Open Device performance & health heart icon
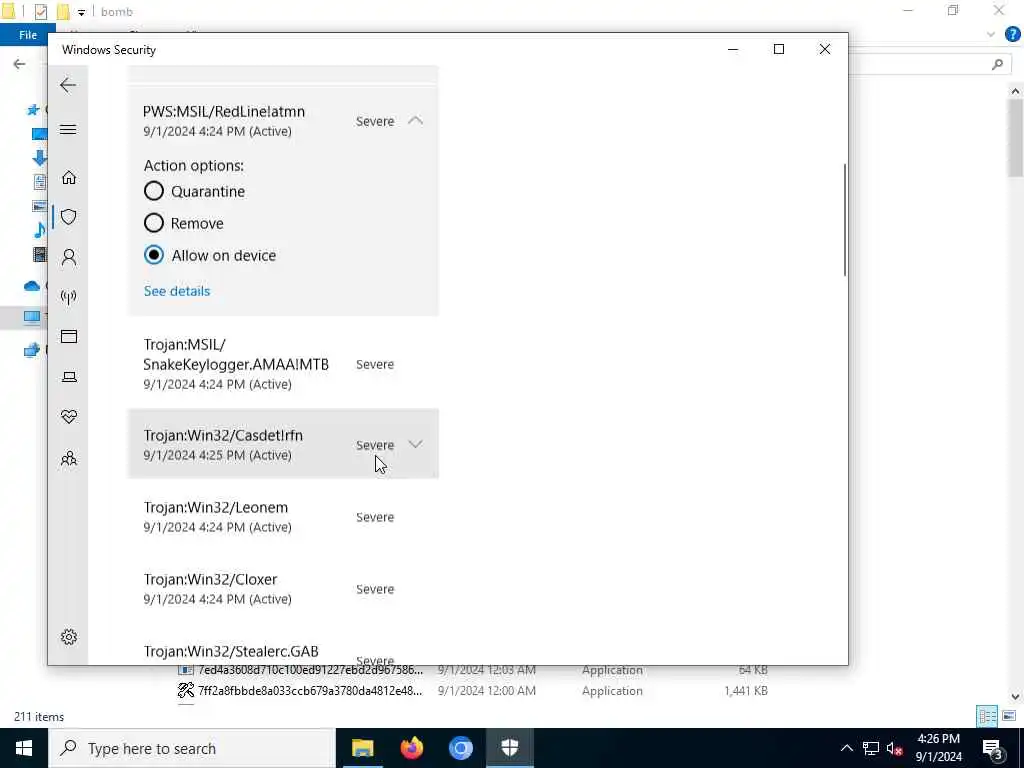 [x=69, y=417]
